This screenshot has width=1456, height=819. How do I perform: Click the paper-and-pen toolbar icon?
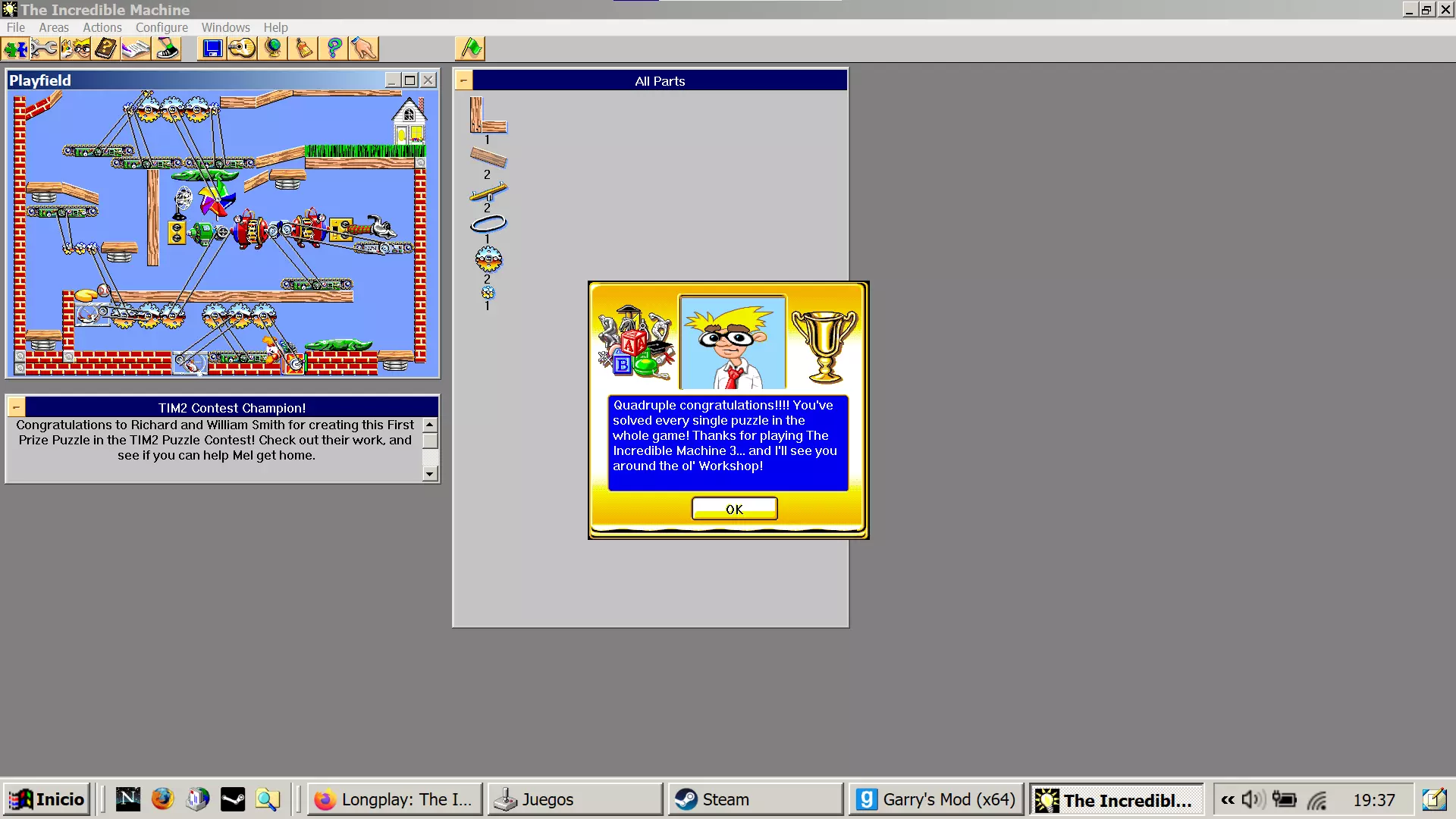136,49
